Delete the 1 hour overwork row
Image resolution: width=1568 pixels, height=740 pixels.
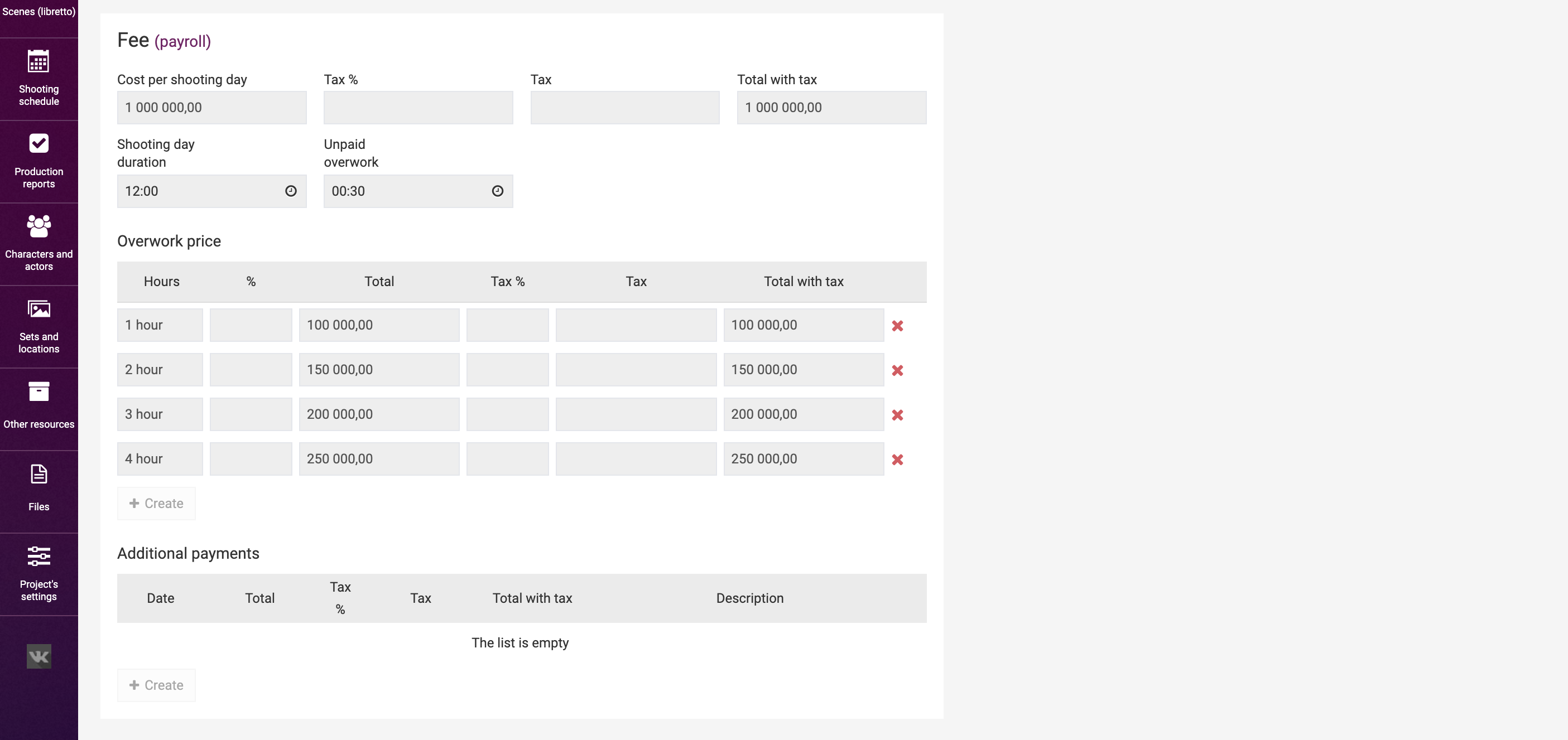click(897, 326)
